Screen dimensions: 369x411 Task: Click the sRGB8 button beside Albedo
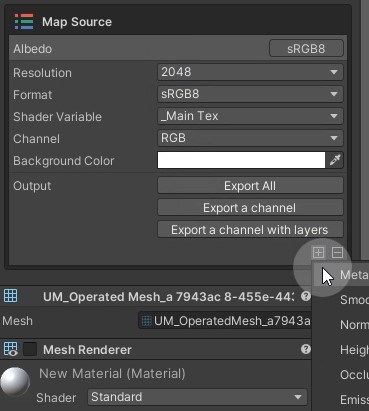(306, 49)
